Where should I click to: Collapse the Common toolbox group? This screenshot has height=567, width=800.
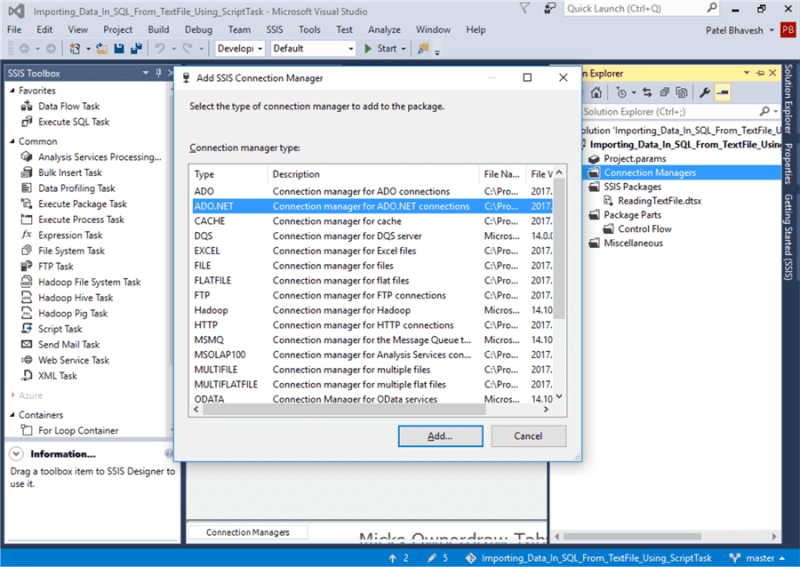13,141
